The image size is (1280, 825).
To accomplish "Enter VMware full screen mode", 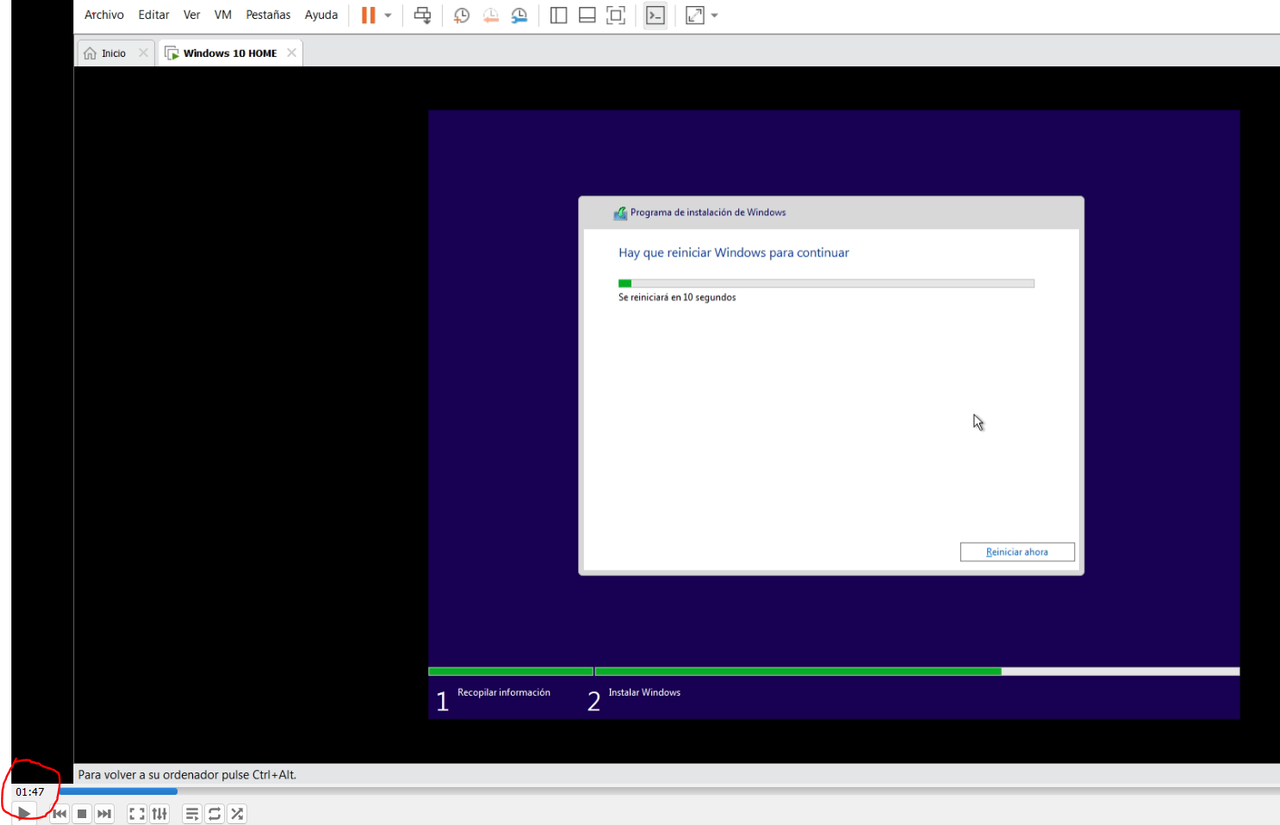I will (x=616, y=15).
